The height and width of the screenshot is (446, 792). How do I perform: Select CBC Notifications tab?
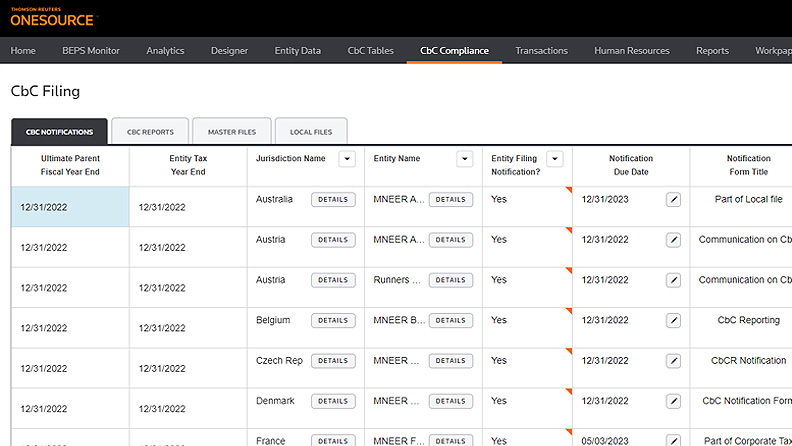coord(59,131)
